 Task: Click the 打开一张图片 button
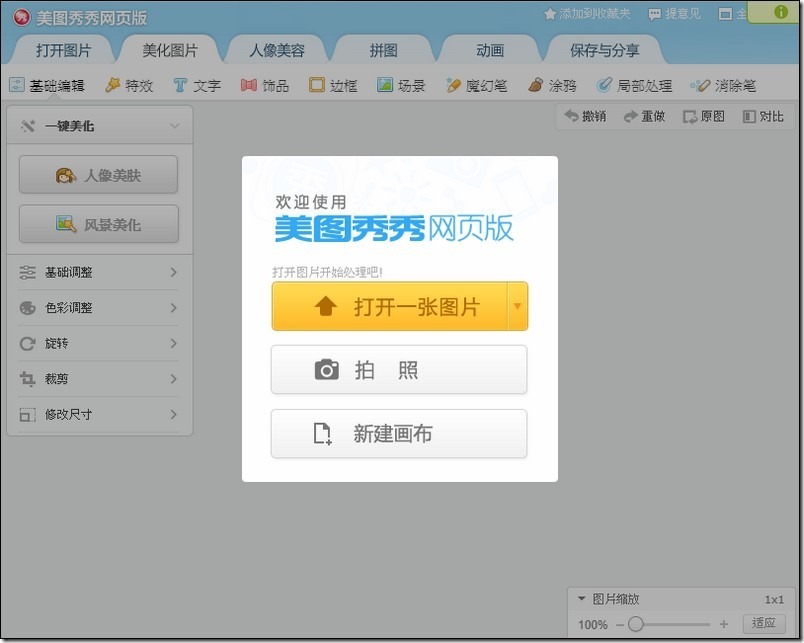pos(390,306)
